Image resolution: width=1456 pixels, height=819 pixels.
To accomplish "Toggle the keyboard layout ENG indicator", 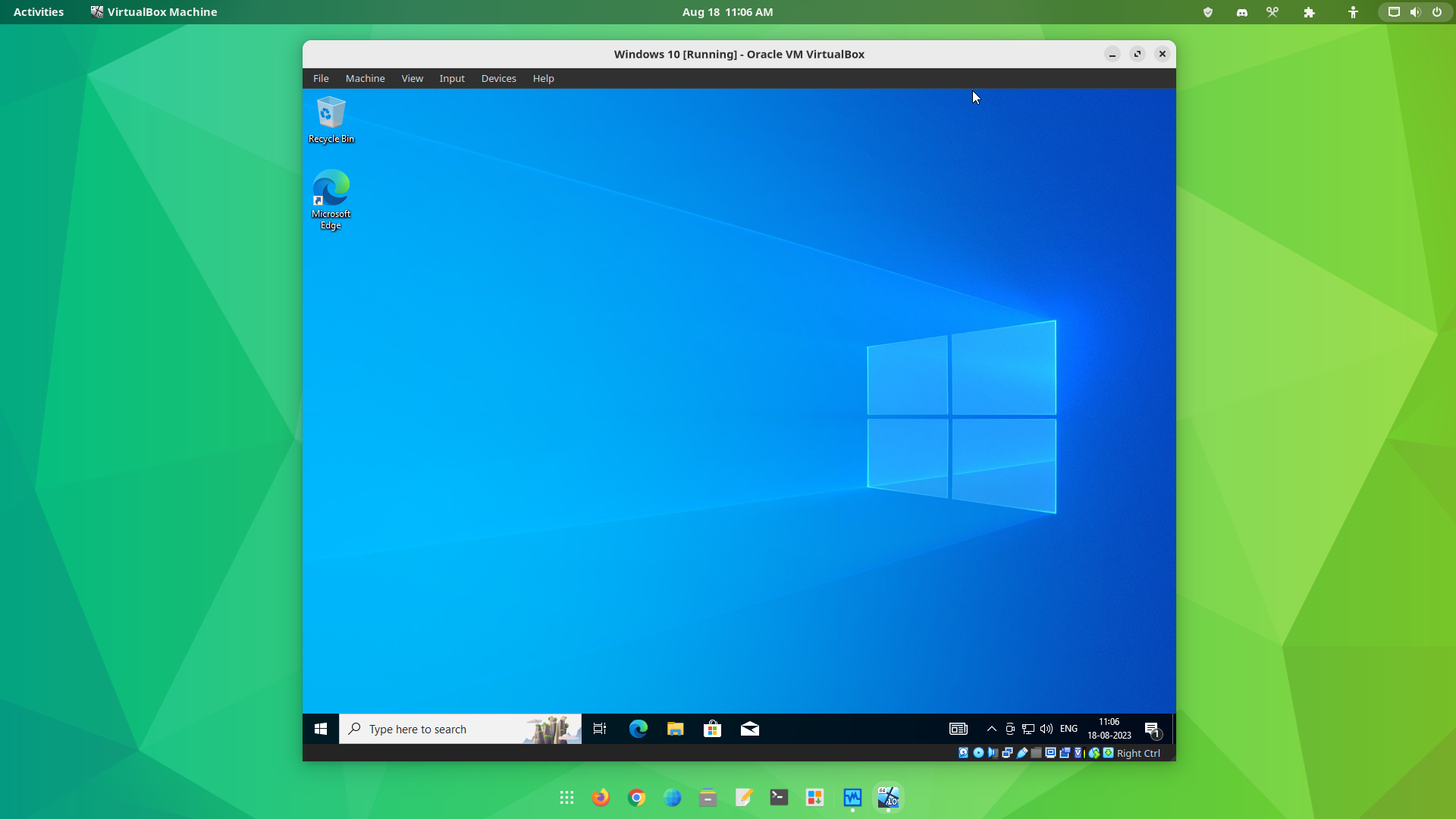I will click(1068, 728).
